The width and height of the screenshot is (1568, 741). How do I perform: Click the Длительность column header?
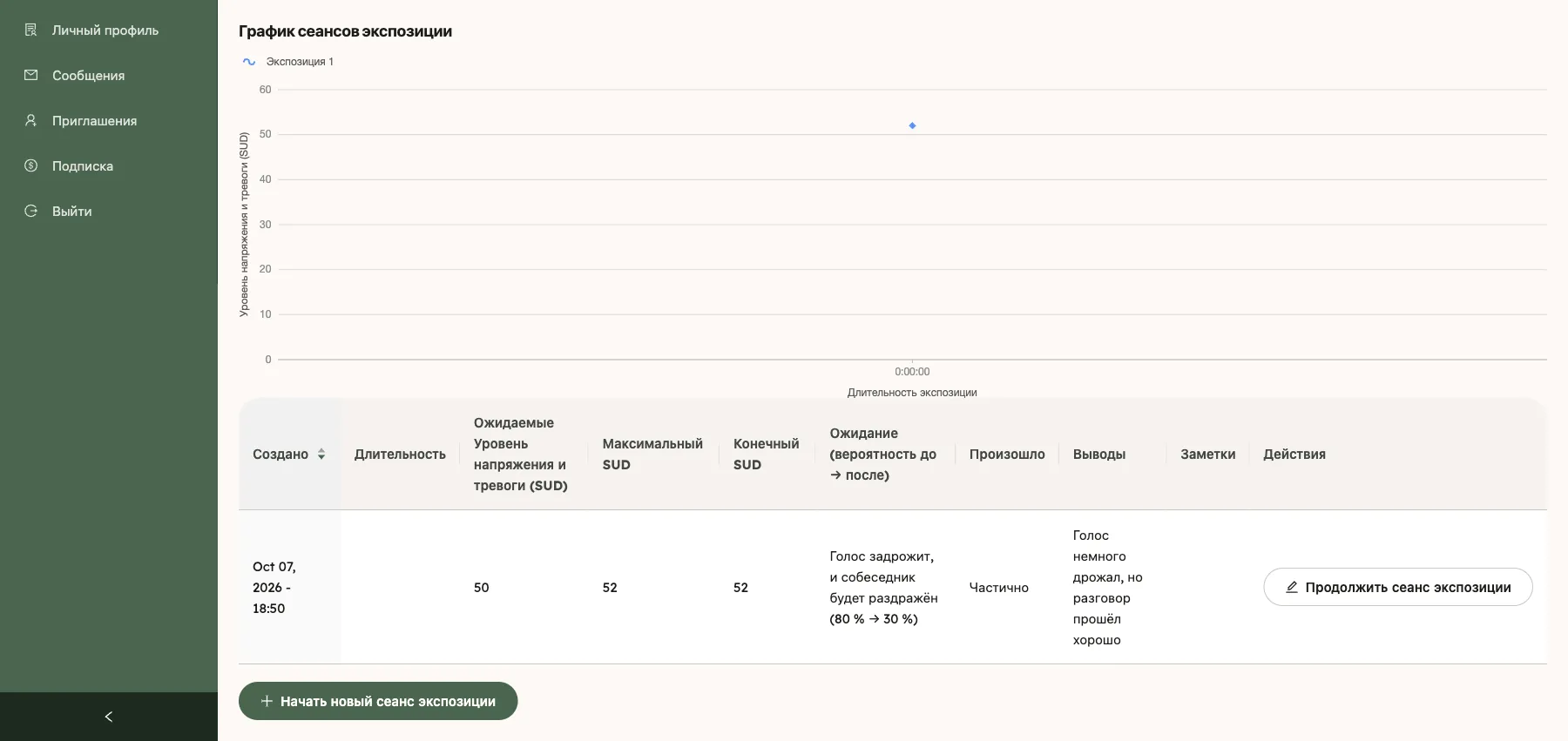(x=400, y=455)
